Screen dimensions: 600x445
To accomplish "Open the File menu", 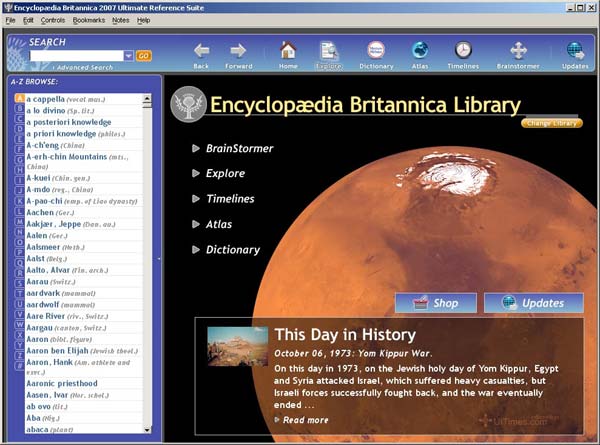I will click(10, 20).
